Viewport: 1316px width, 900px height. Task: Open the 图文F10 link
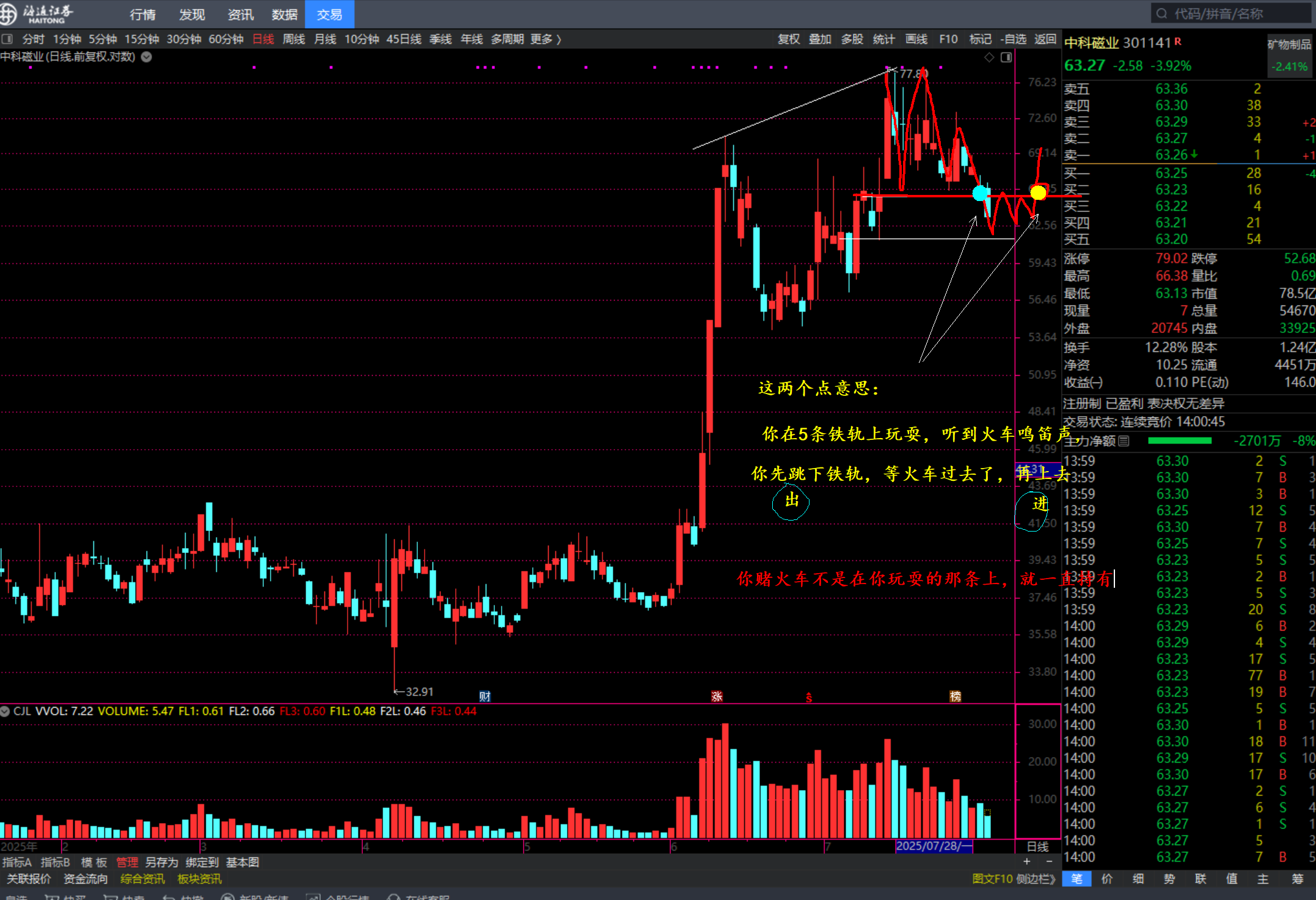click(992, 879)
